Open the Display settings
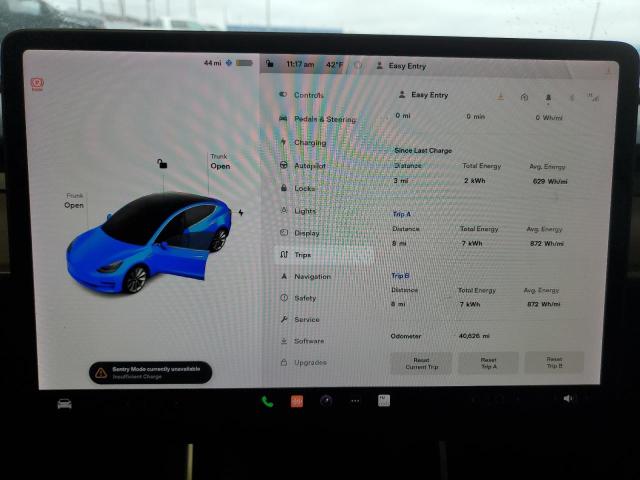This screenshot has width=640, height=480. pos(300,233)
